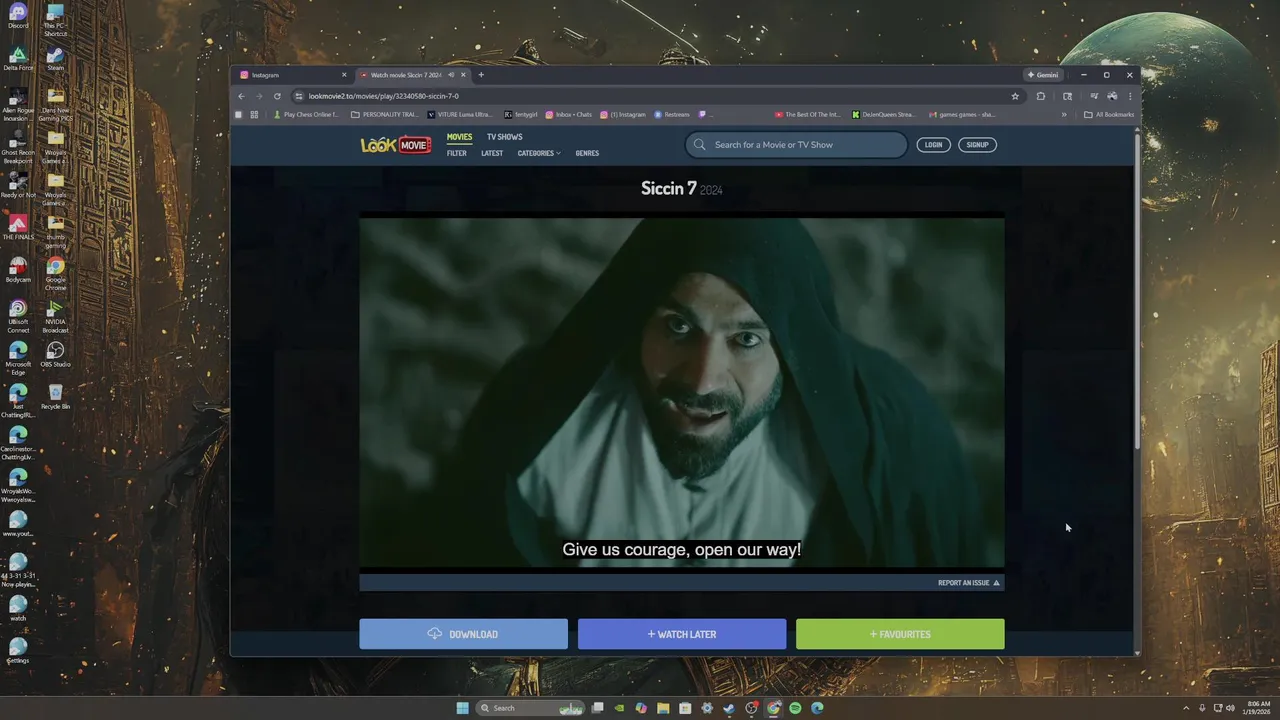The height and width of the screenshot is (720, 1280).
Task: Click the magnifier icon in site search
Action: pyautogui.click(x=700, y=145)
